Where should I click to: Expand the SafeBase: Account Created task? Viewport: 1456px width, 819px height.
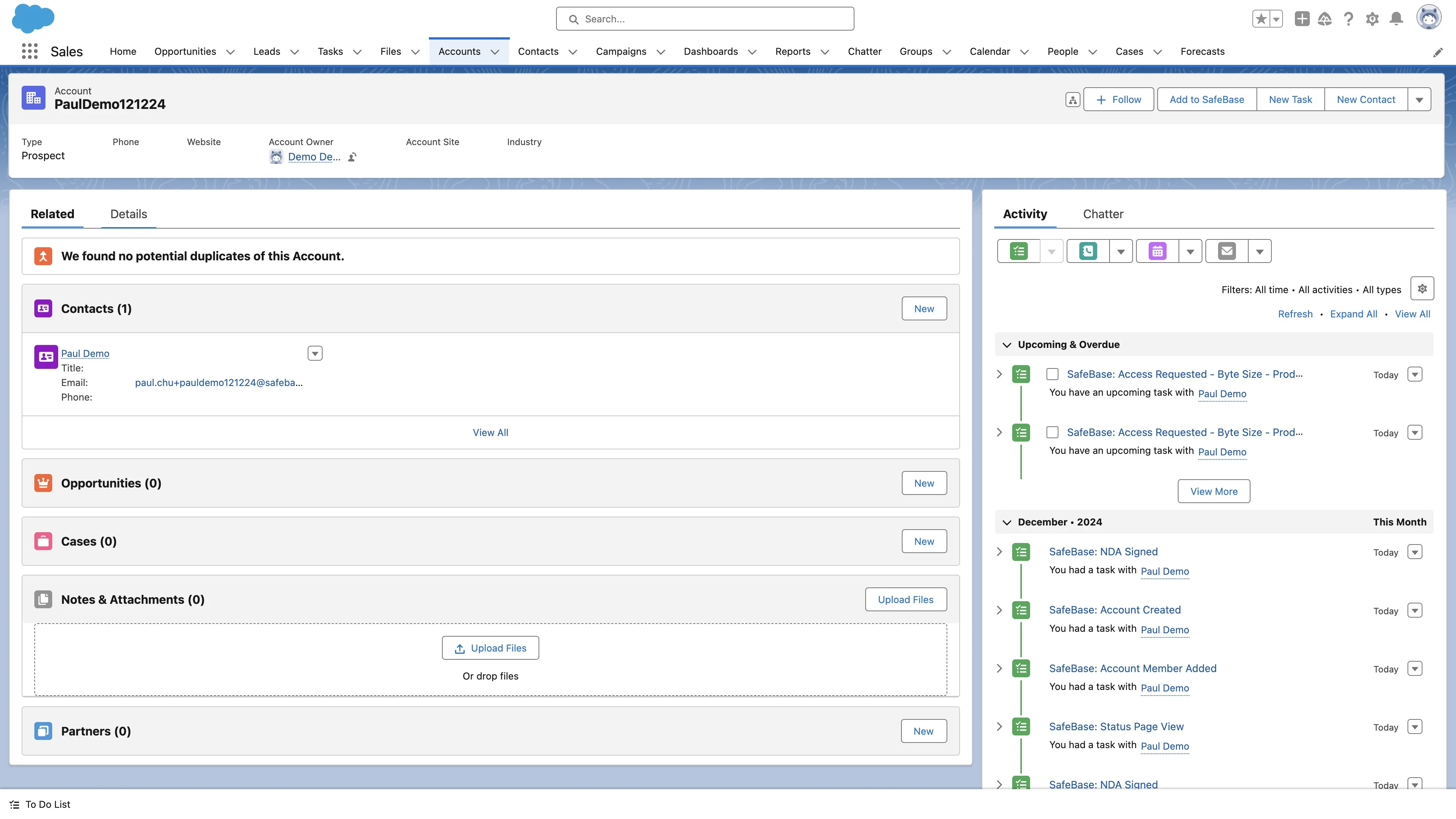coord(999,610)
